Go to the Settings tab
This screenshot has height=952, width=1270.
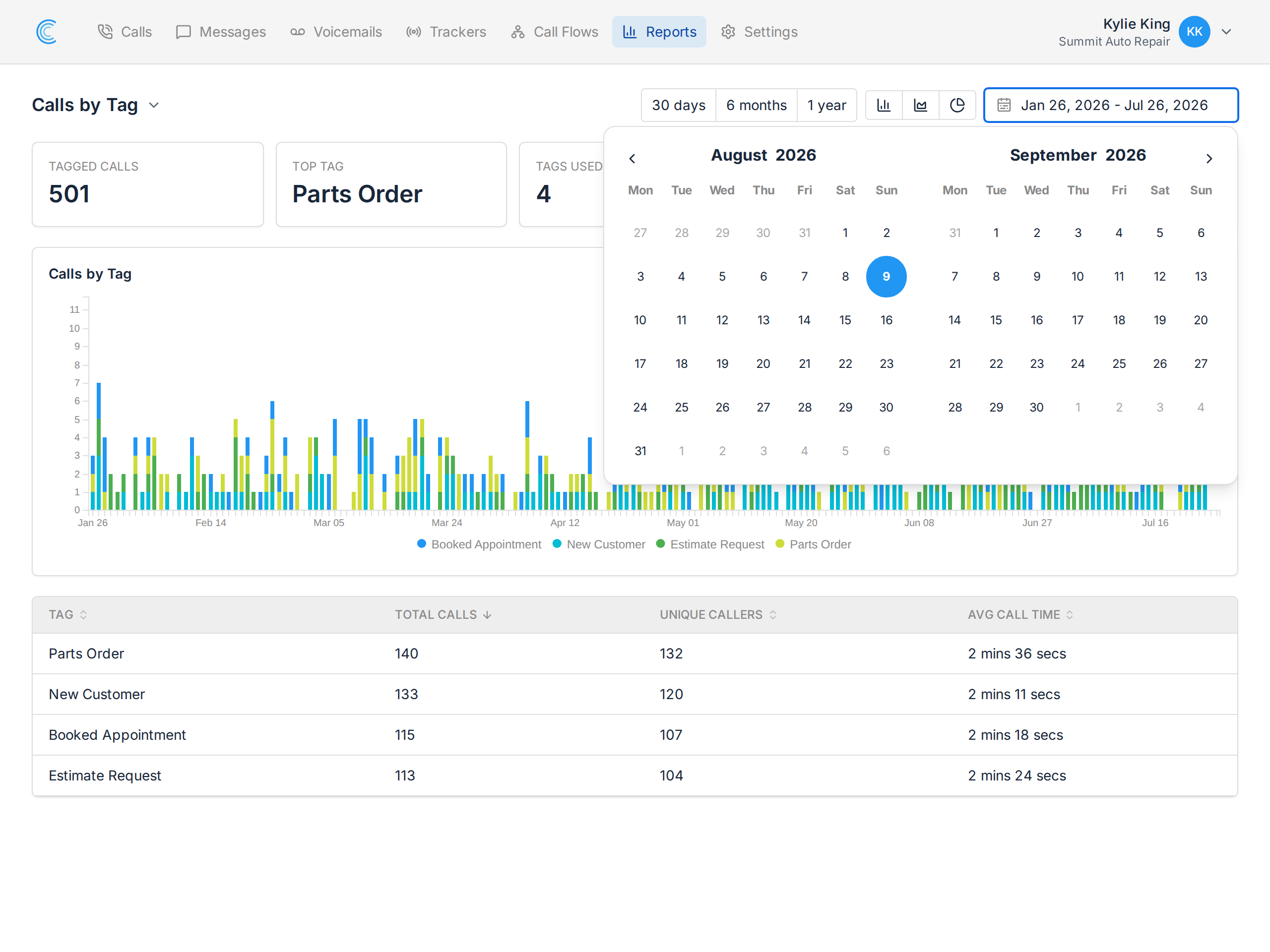759,32
